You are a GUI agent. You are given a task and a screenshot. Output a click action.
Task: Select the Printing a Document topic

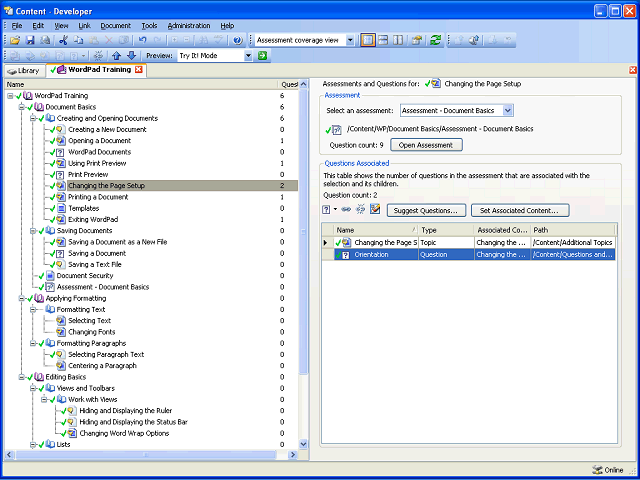pyautogui.click(x=98, y=197)
